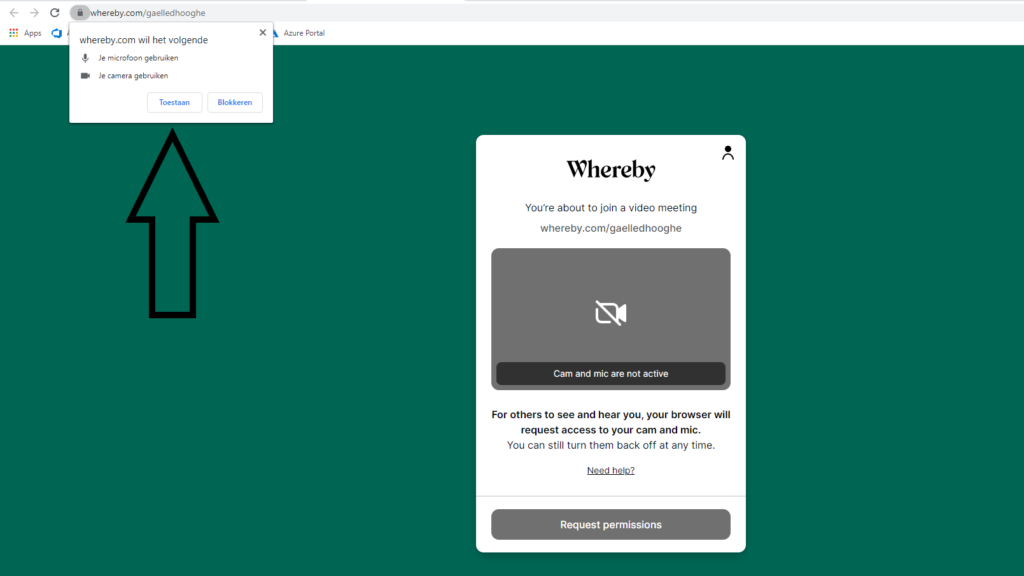Click 'whereby.com wil het volgende' heading
The image size is (1024, 576).
tap(144, 40)
